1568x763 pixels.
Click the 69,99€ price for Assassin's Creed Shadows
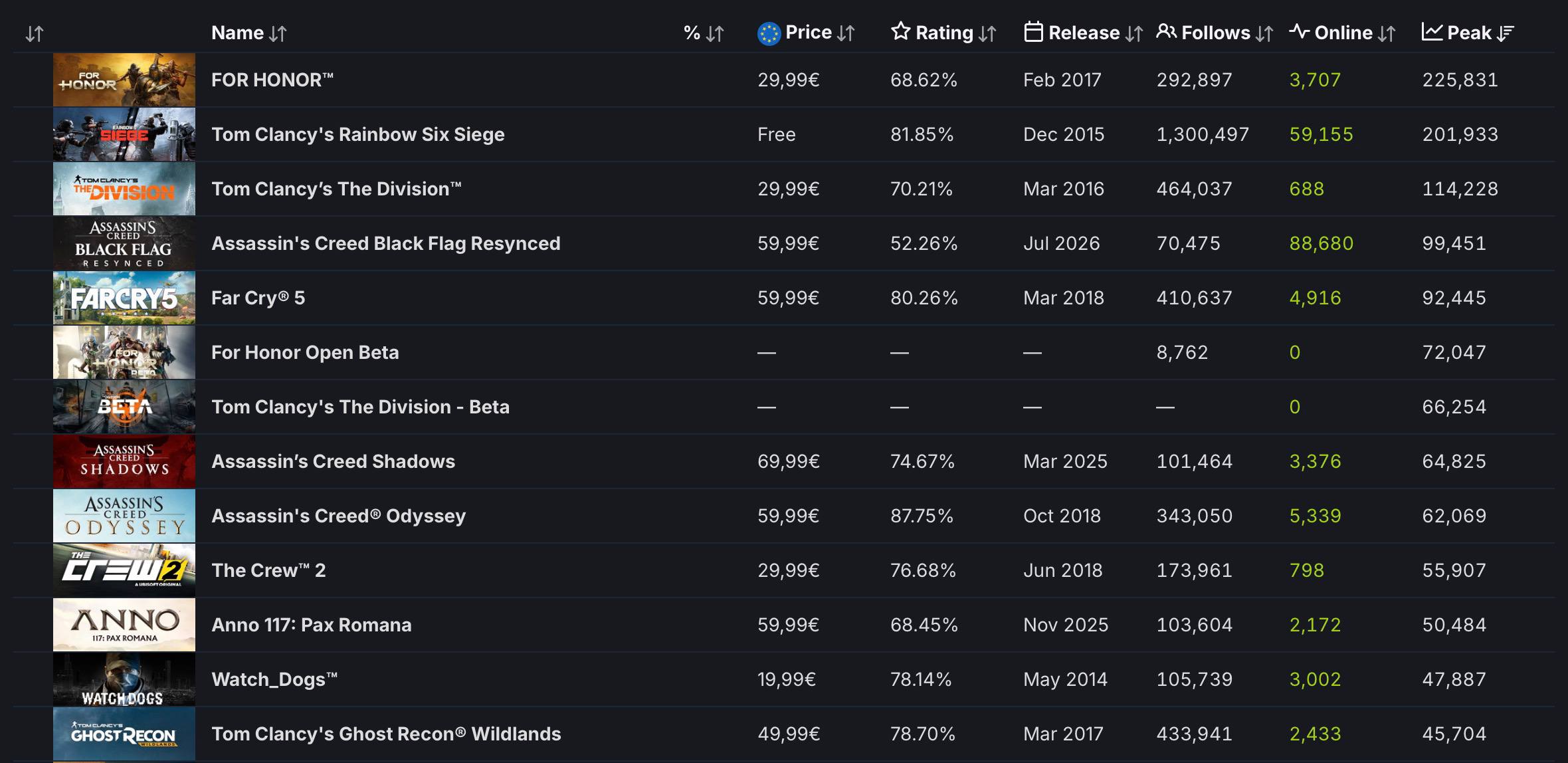[x=789, y=461]
